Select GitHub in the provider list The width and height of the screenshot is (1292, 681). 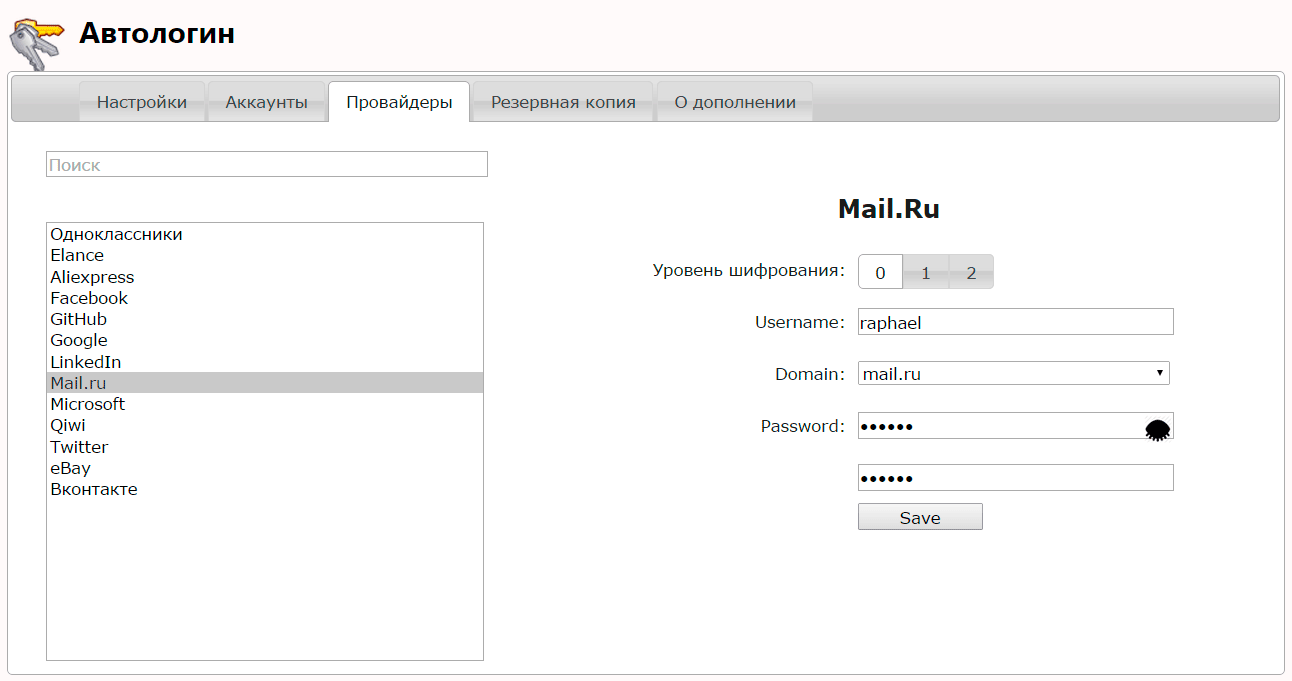pos(265,320)
